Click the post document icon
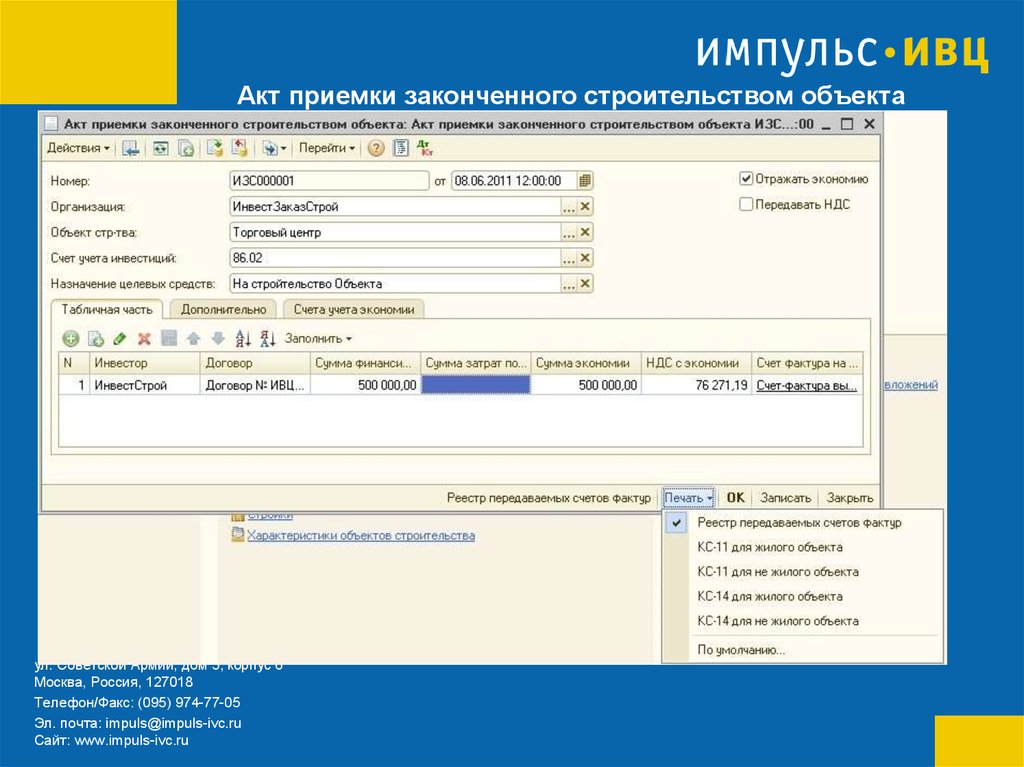1024x767 pixels. pyautogui.click(x=215, y=148)
